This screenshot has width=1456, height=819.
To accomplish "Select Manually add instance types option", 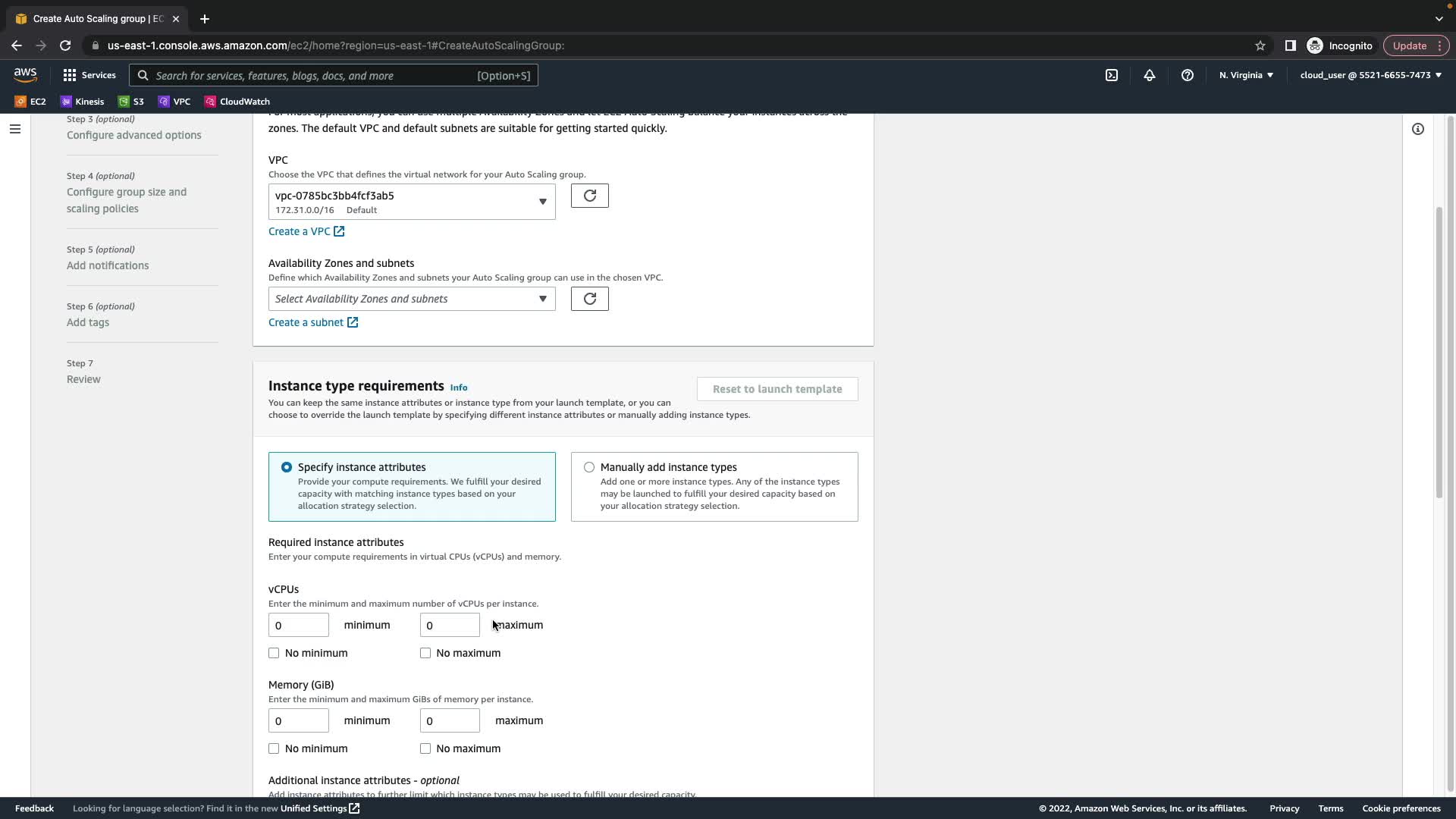I will click(x=589, y=467).
